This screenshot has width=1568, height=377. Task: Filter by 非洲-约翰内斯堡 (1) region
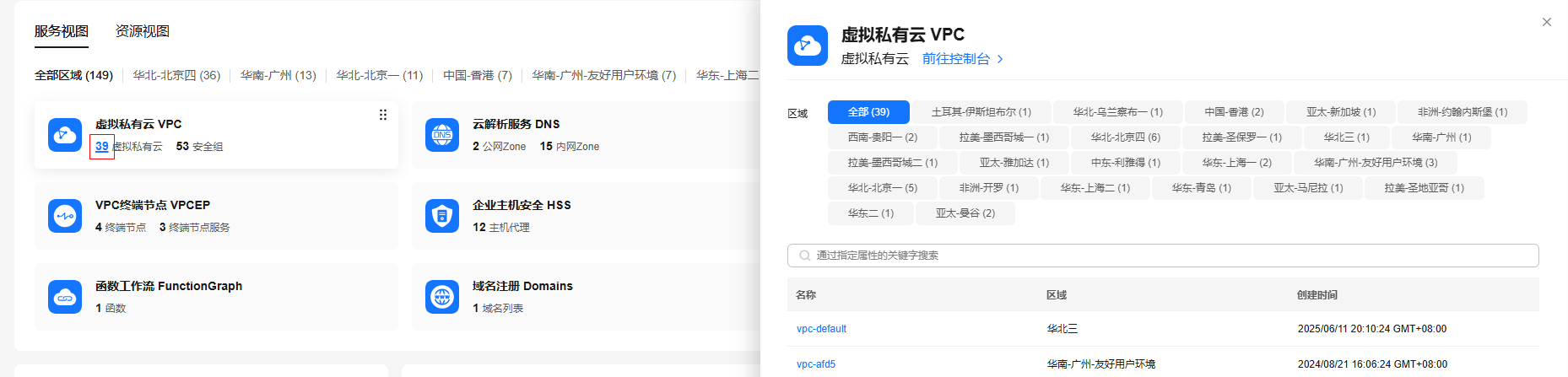pyautogui.click(x=1463, y=112)
